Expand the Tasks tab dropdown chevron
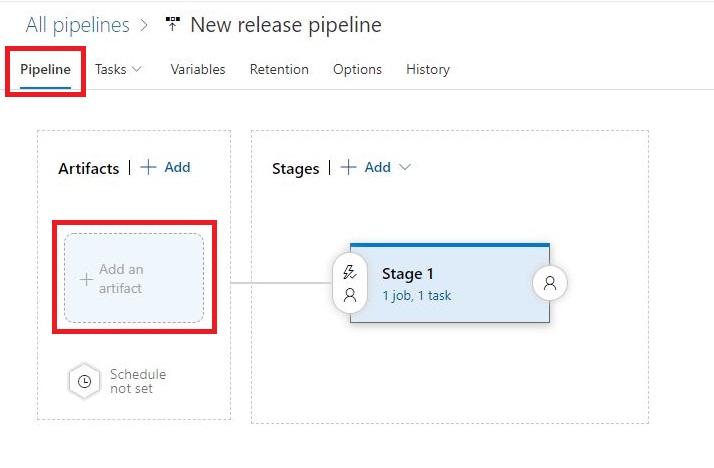 (137, 69)
